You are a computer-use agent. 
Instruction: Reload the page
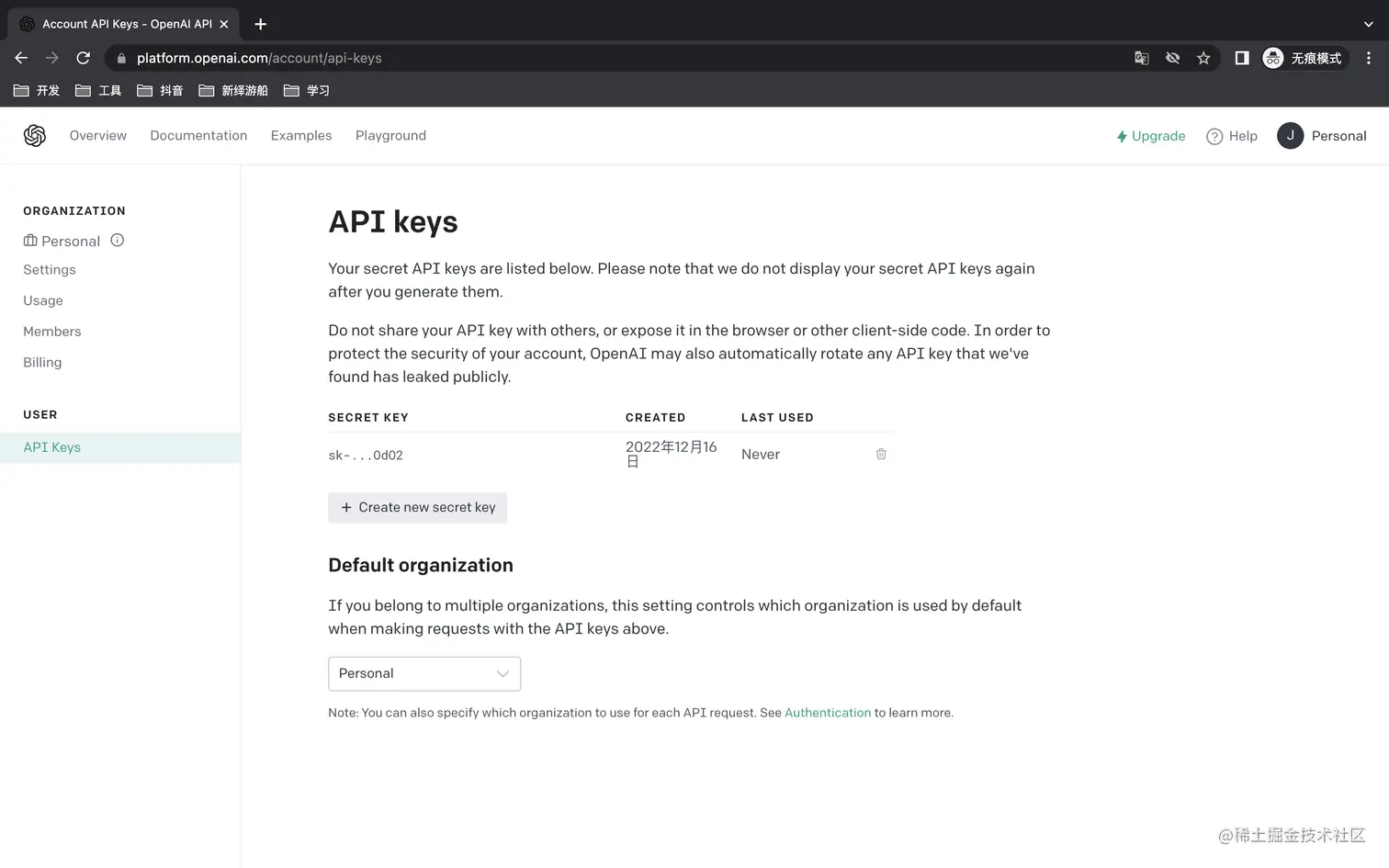pyautogui.click(x=83, y=58)
